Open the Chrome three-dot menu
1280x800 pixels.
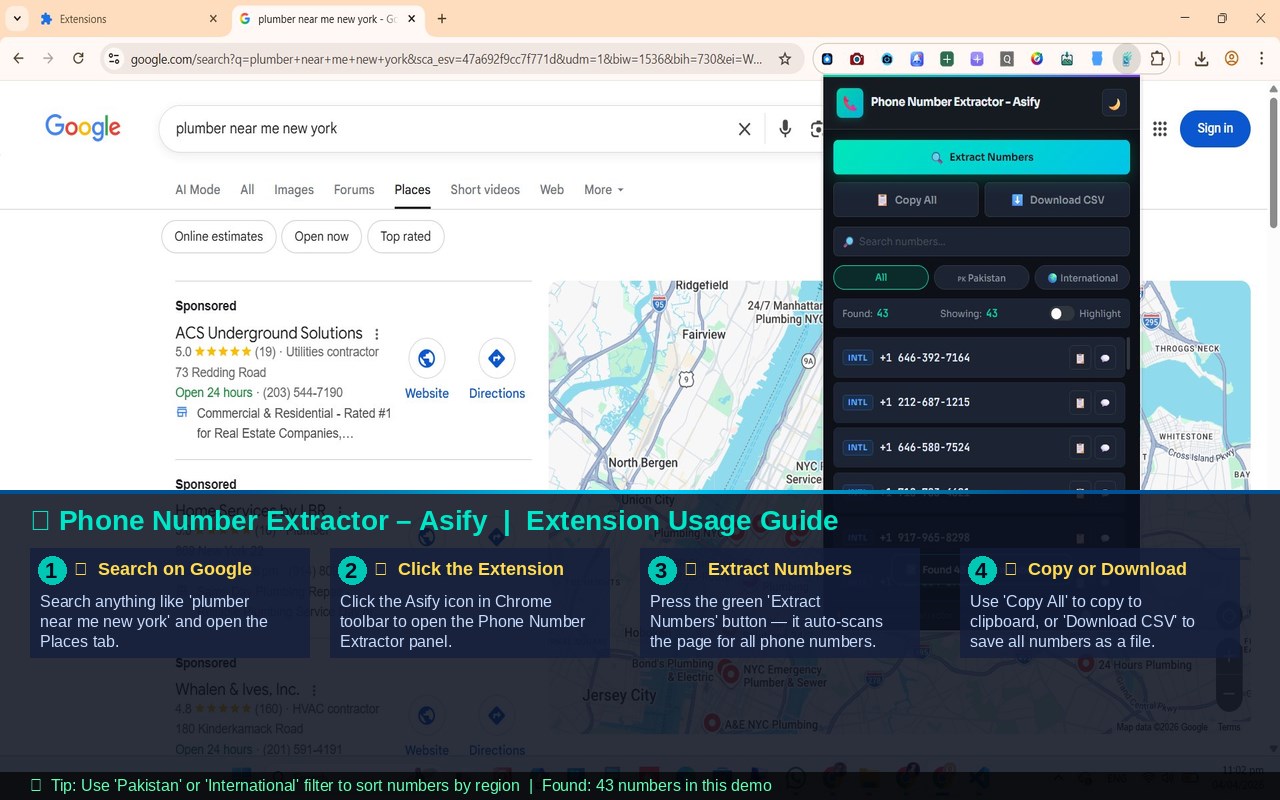pyautogui.click(x=1262, y=59)
